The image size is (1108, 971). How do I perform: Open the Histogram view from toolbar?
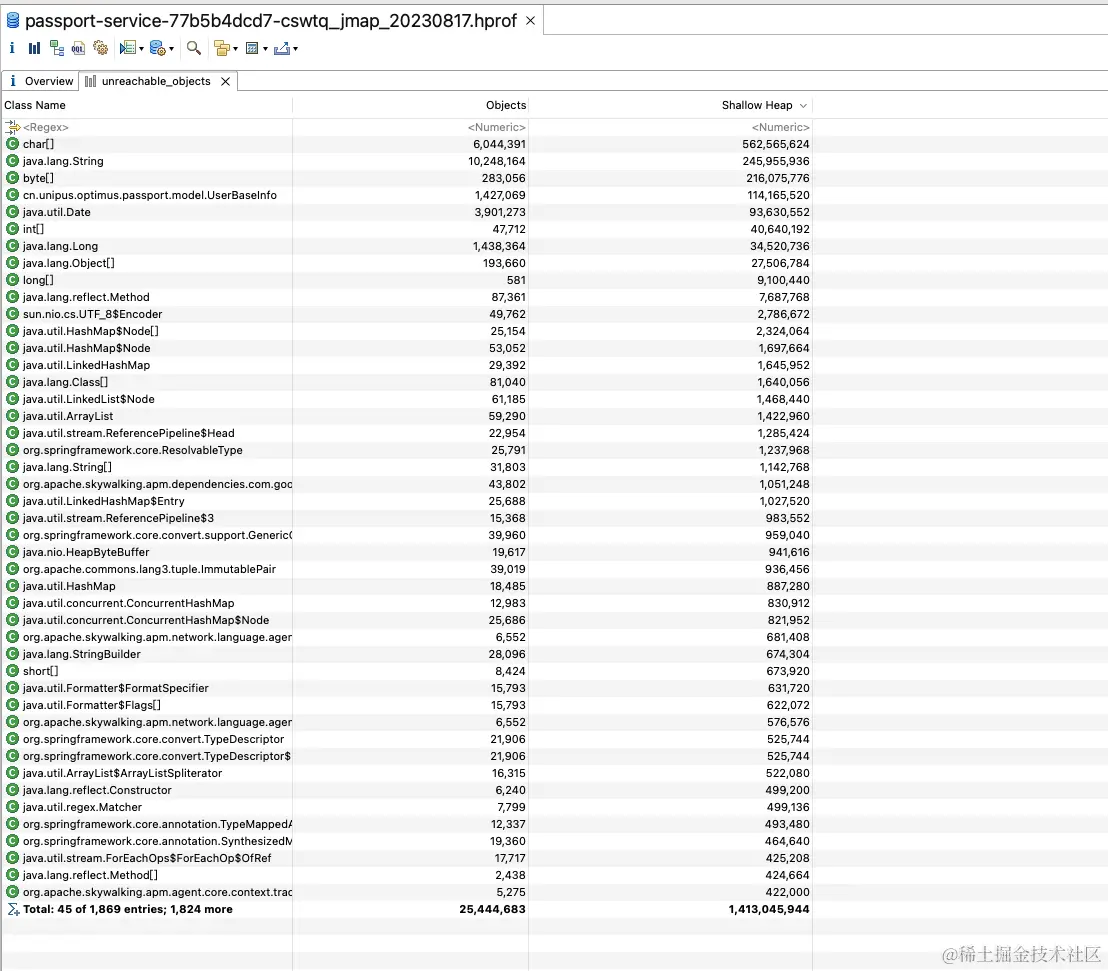pyautogui.click(x=34, y=48)
